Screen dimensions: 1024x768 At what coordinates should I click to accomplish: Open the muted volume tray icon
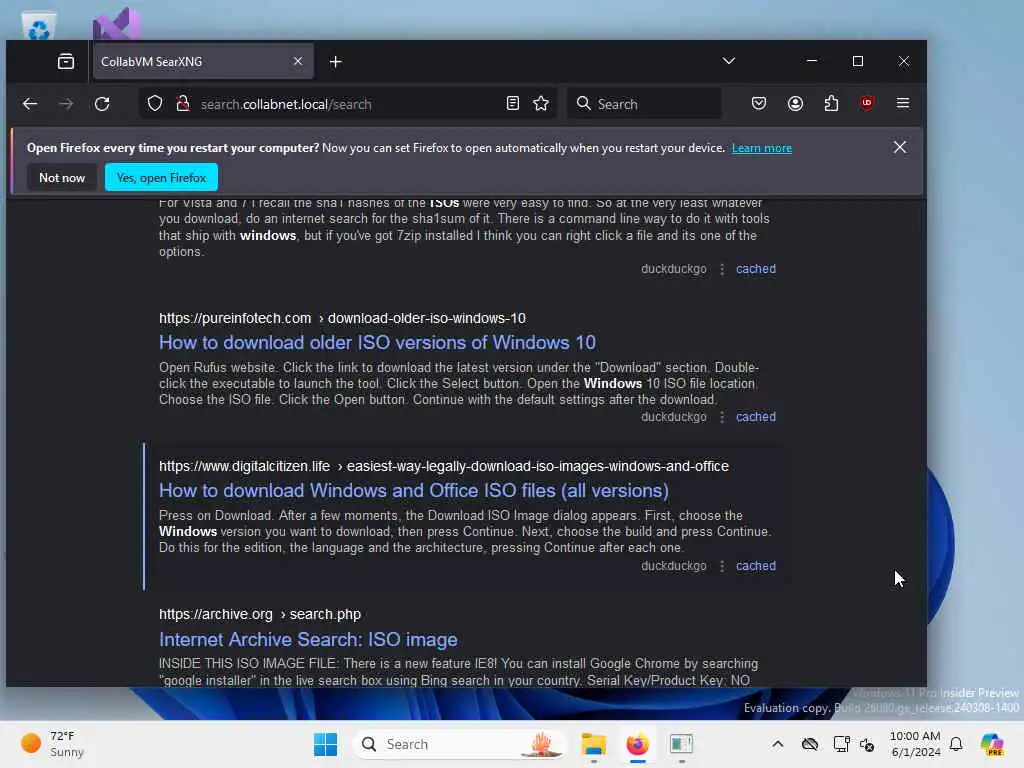click(x=867, y=744)
